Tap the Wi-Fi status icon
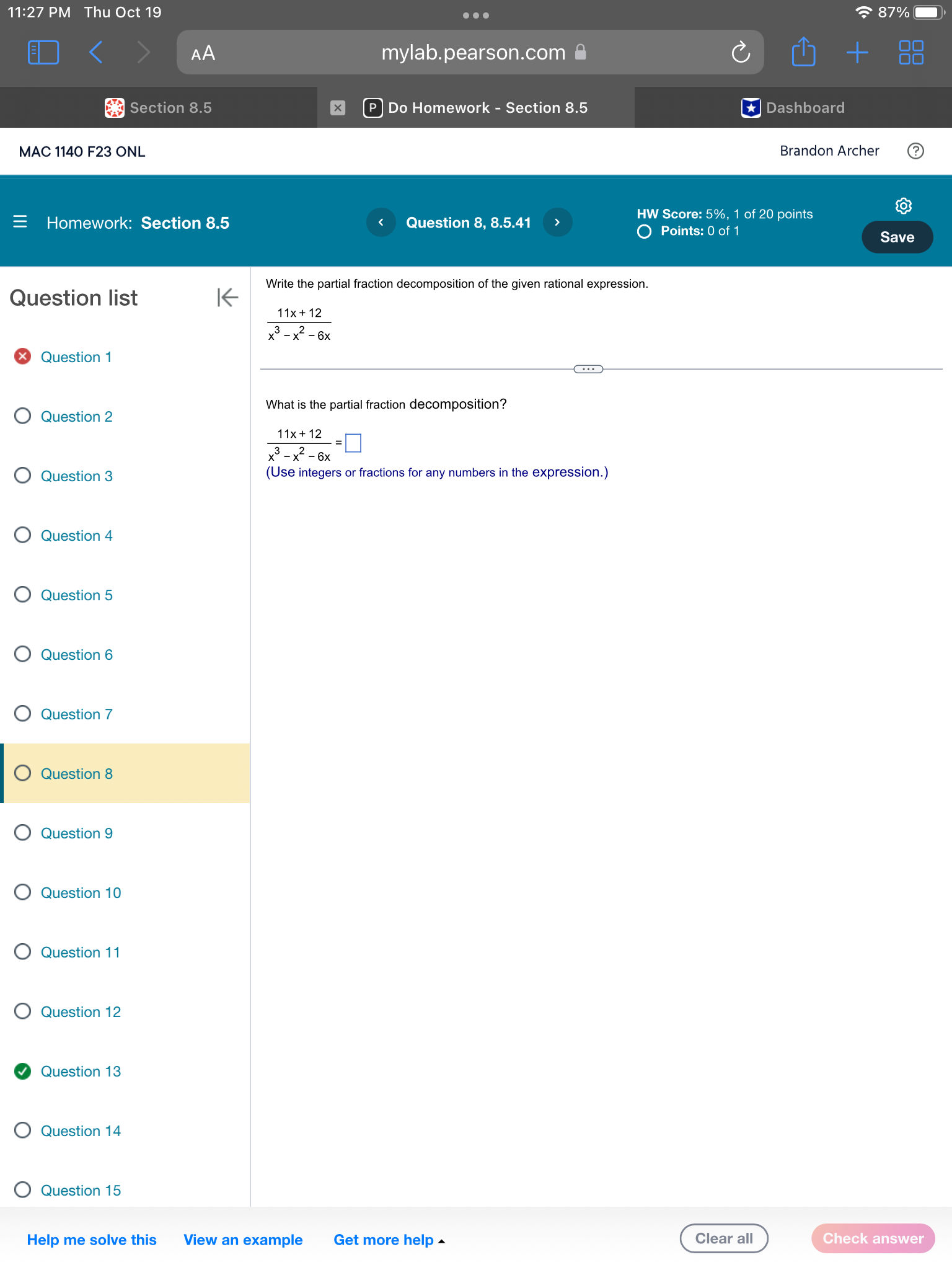952x1270 pixels. (x=863, y=12)
